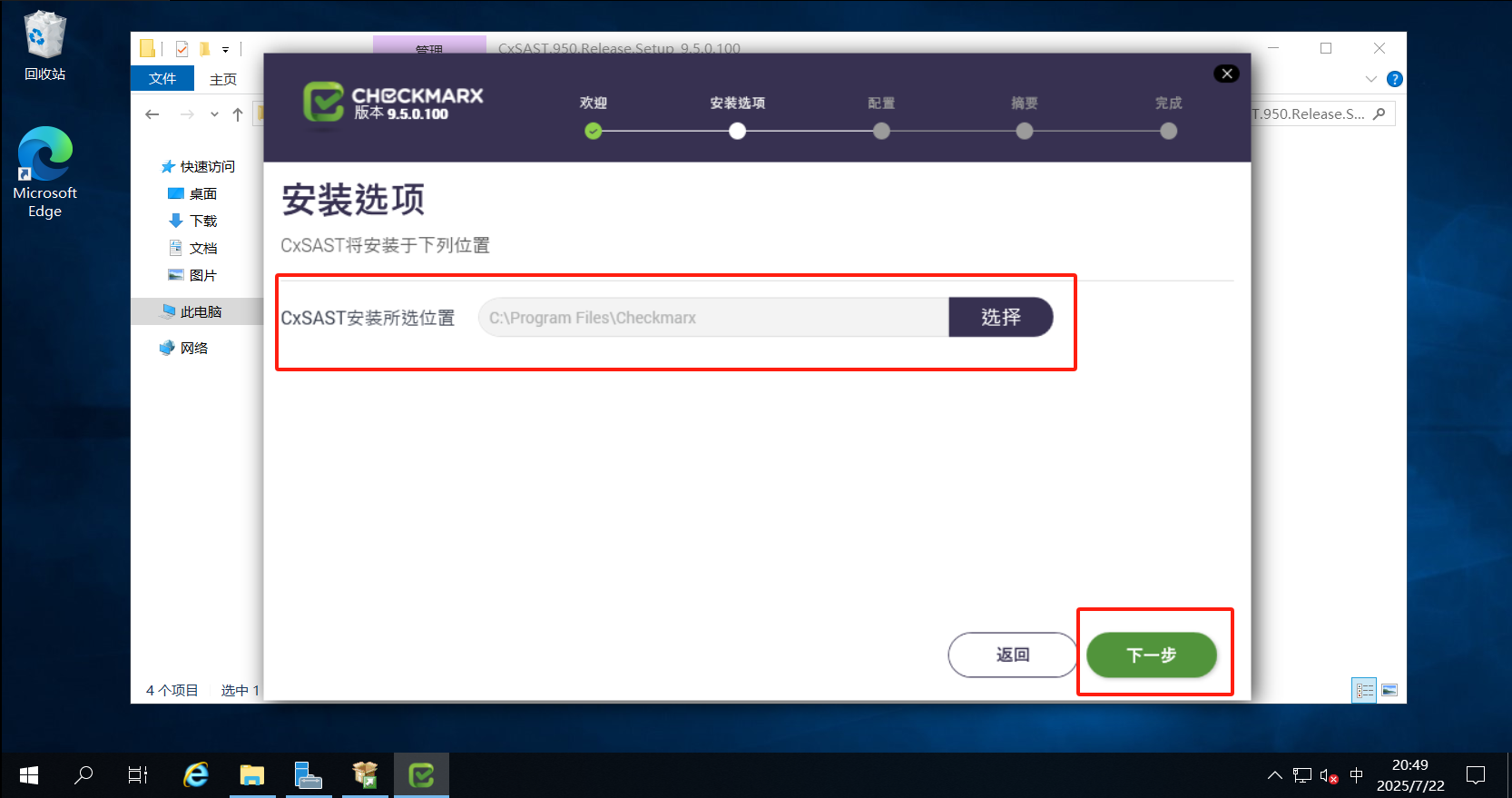
Task: Maximize the File Explorer window
Action: coord(1326,48)
